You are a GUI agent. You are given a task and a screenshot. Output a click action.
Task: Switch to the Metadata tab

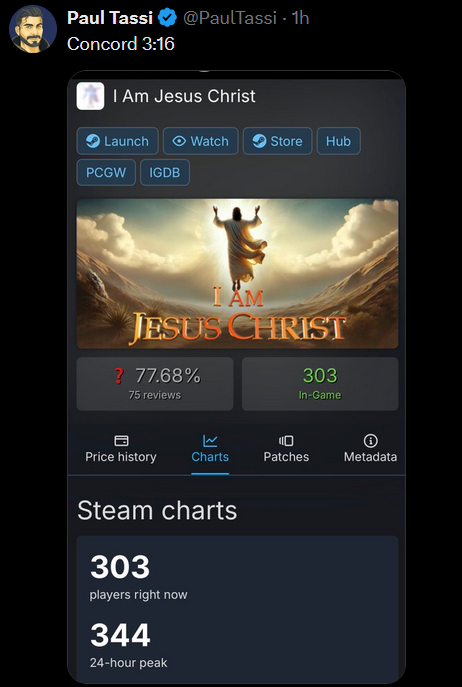pos(370,449)
